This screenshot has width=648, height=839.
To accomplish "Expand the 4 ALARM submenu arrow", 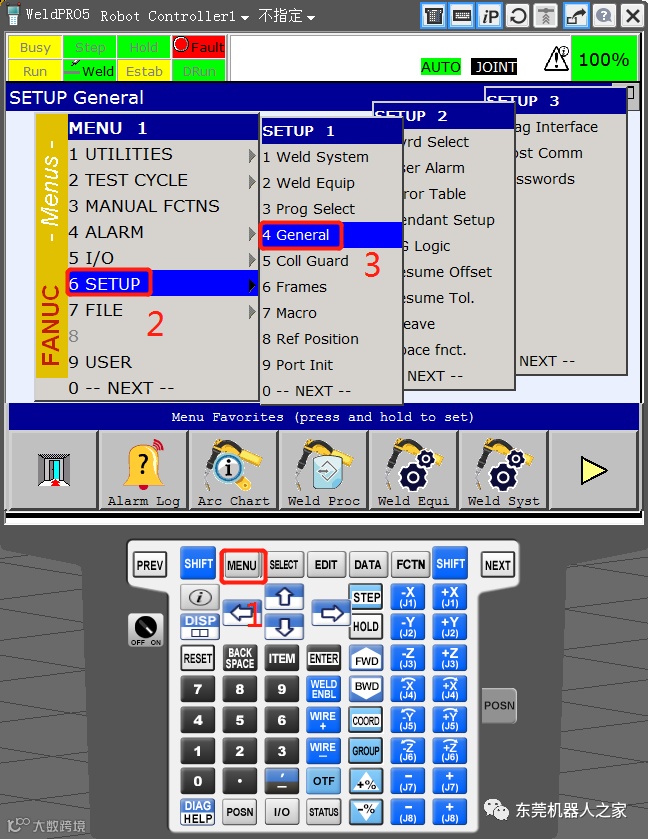I will tap(252, 233).
